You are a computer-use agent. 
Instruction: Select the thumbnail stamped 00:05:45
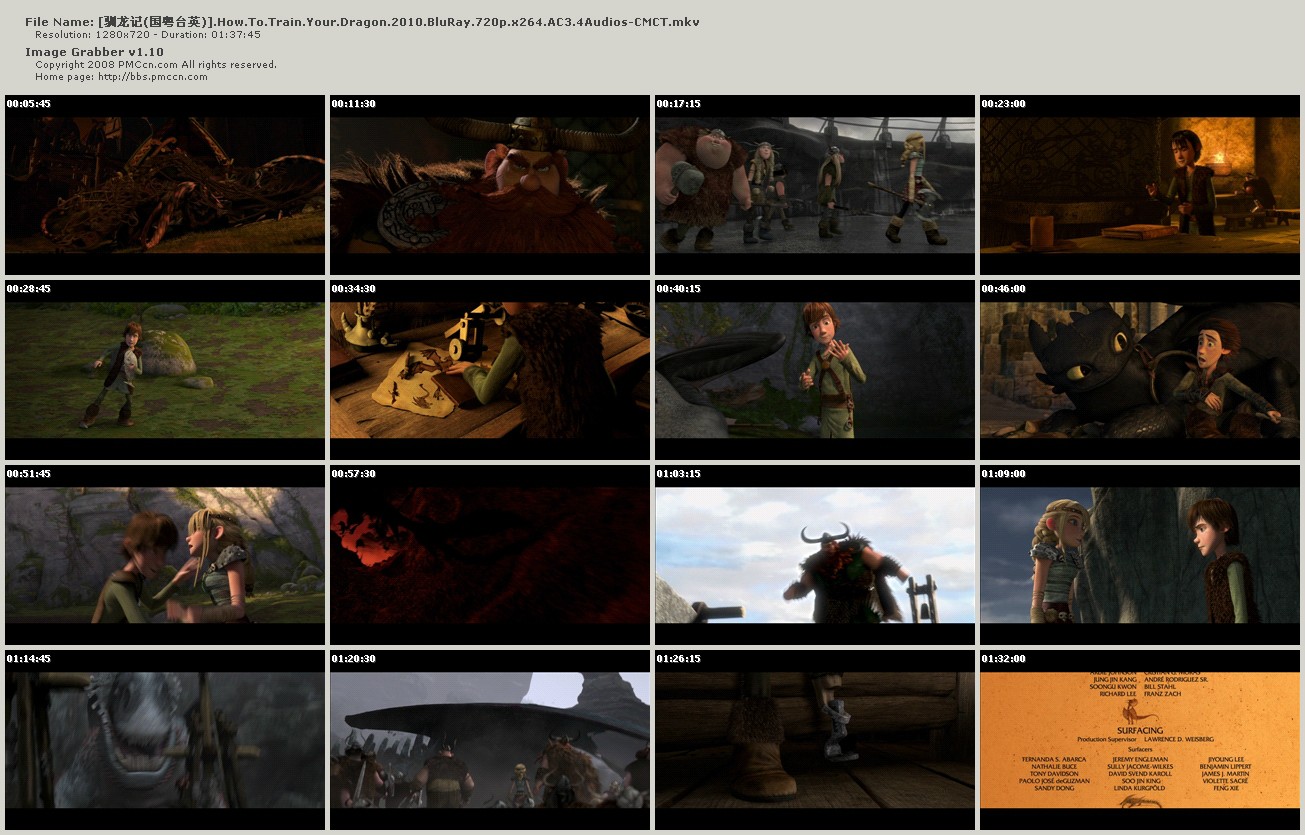[x=165, y=185]
